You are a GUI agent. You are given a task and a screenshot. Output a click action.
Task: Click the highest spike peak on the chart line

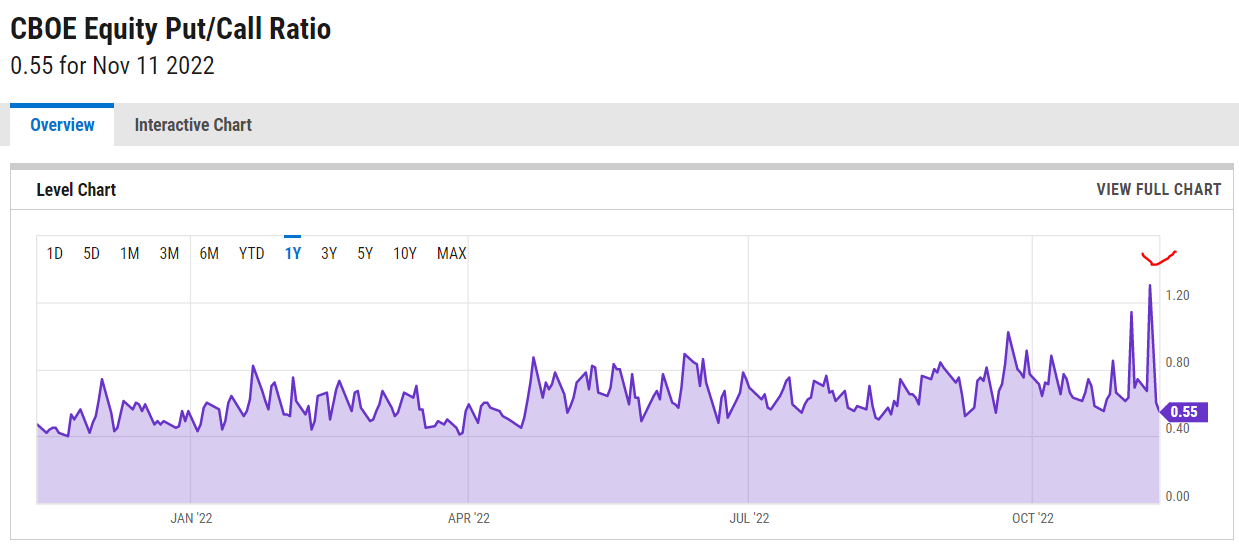1149,286
